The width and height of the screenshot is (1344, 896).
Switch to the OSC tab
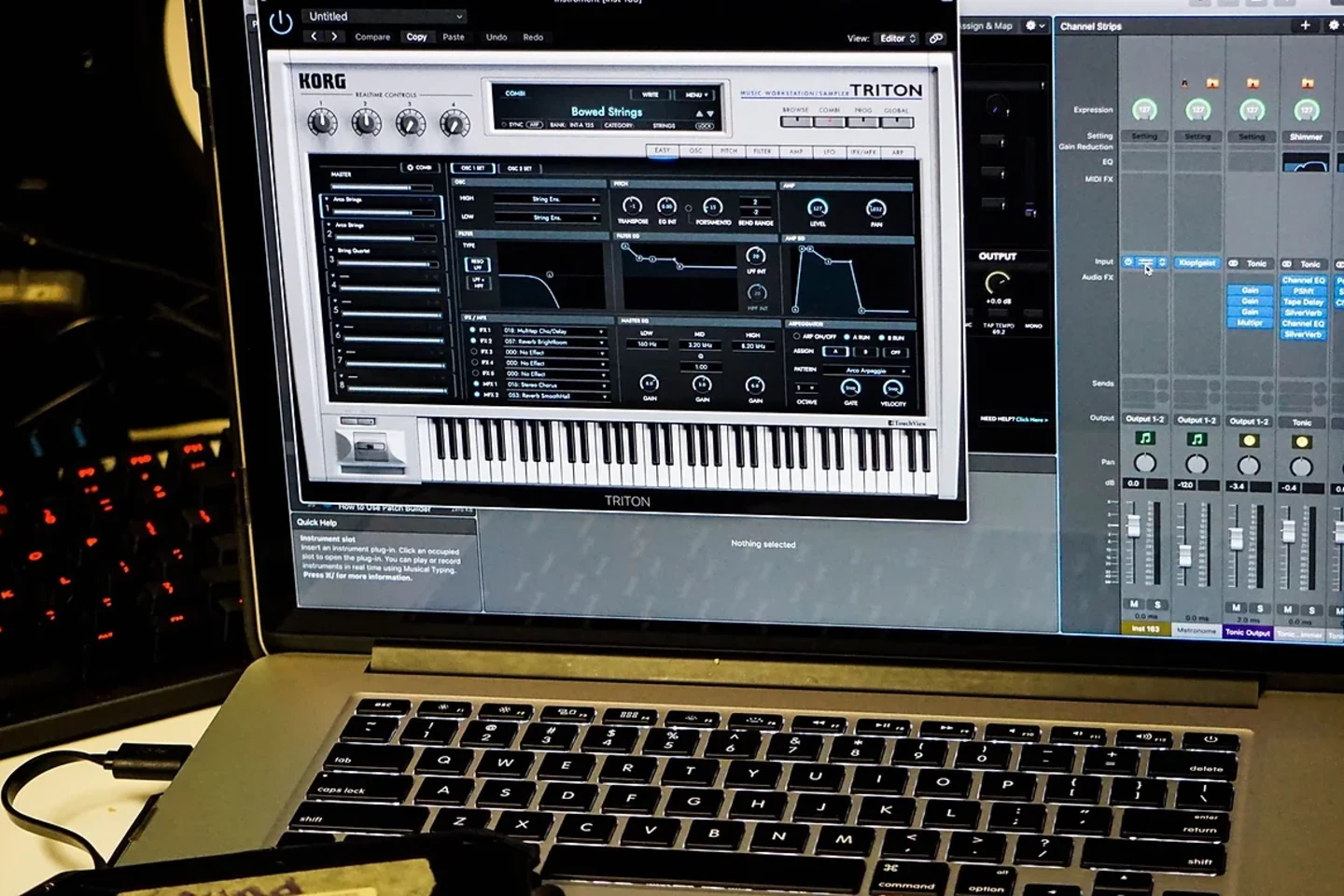[x=695, y=150]
